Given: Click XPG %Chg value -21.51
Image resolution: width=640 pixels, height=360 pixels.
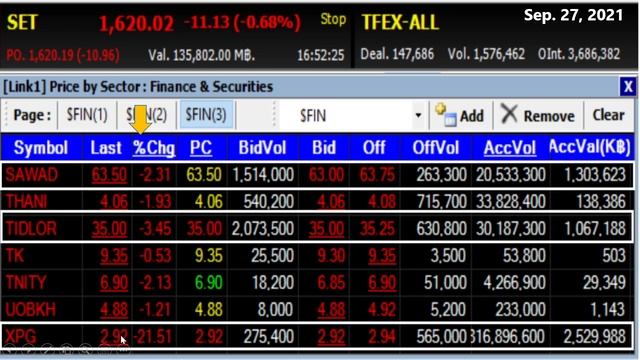Looking at the screenshot, I should pyautogui.click(x=152, y=337).
